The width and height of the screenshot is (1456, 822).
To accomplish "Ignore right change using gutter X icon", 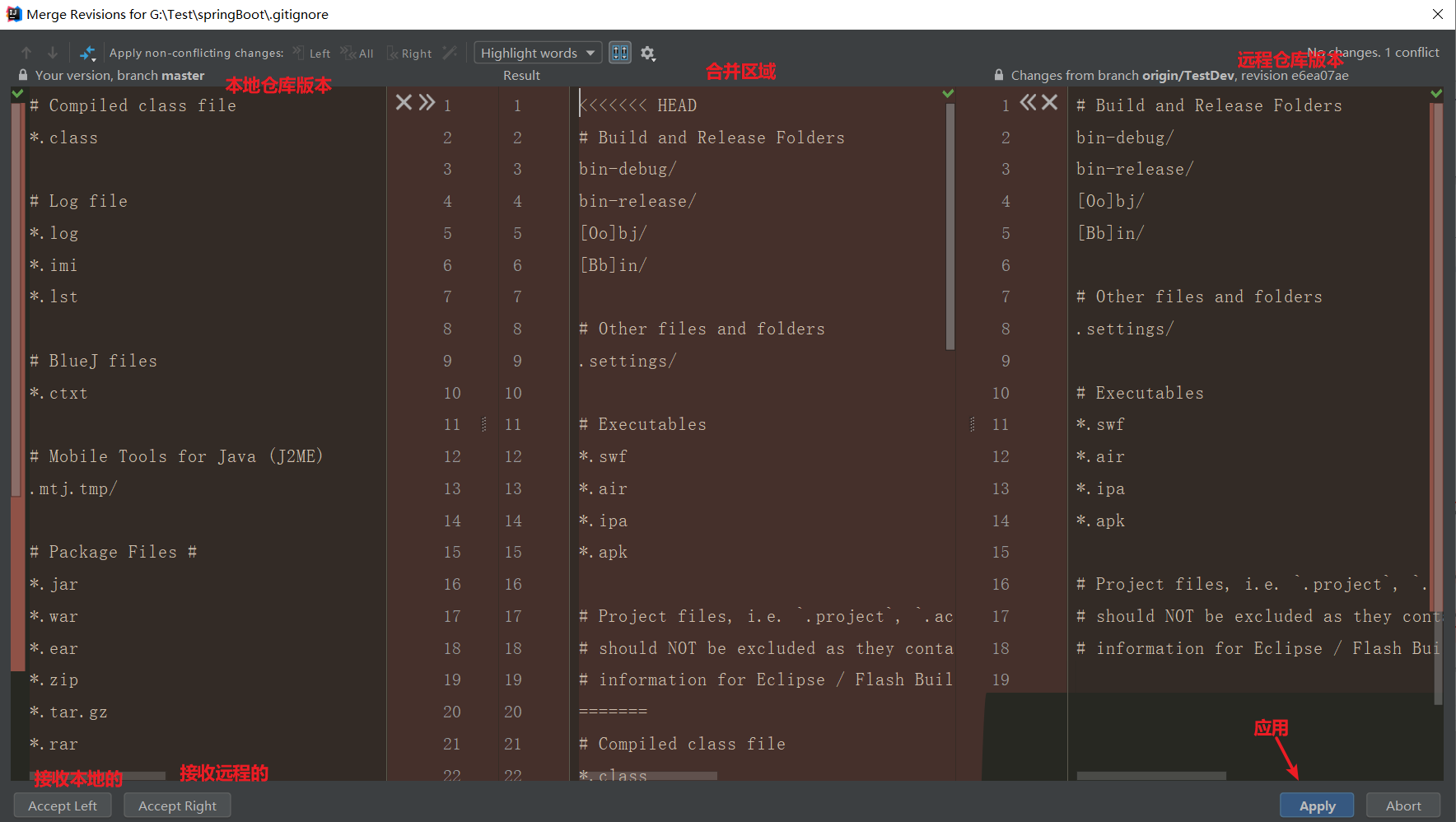I will click(x=1049, y=102).
